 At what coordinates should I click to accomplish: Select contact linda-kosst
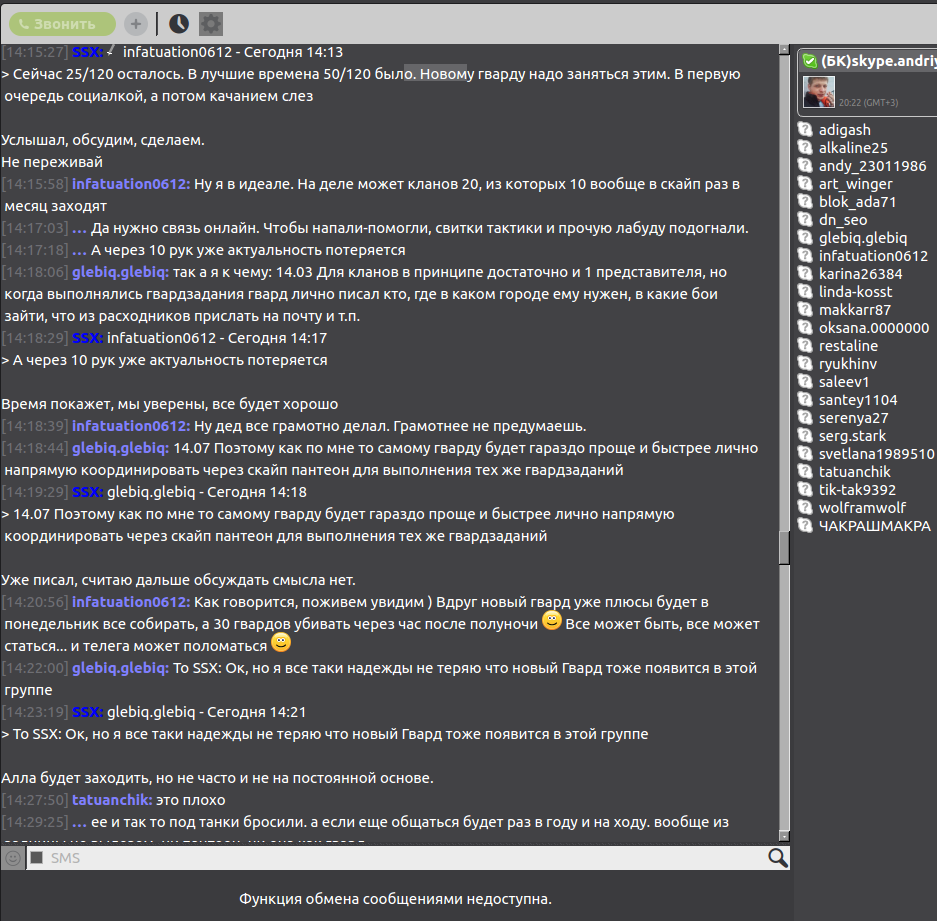pos(855,292)
